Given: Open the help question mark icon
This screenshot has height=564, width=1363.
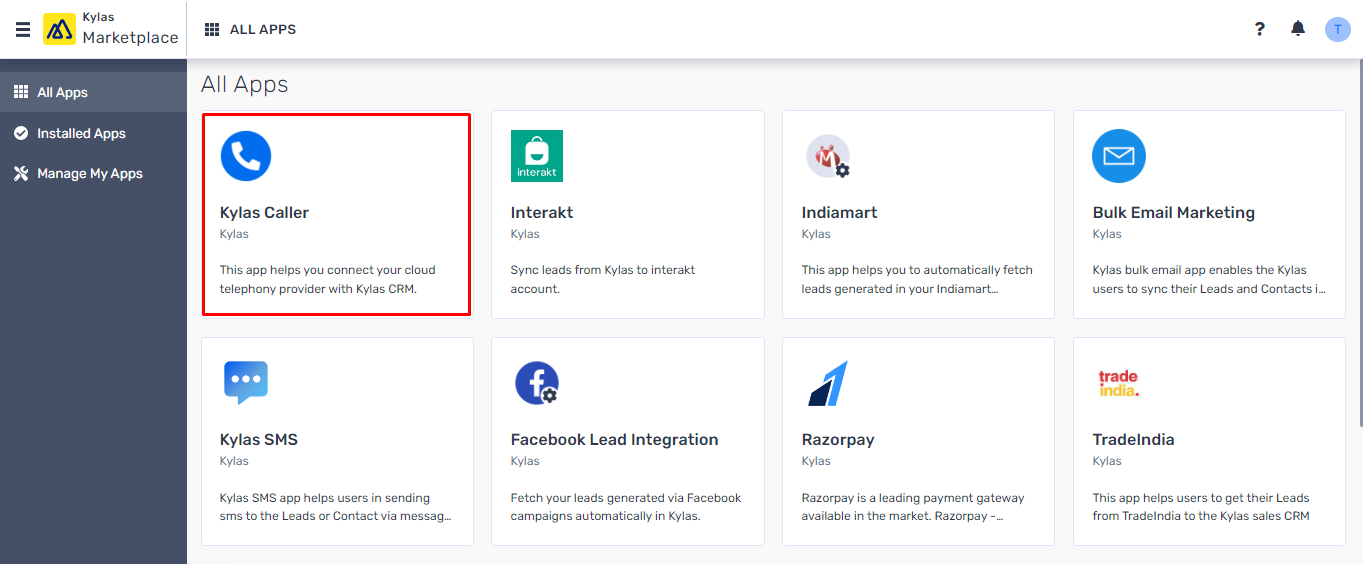Looking at the screenshot, I should 1260,29.
